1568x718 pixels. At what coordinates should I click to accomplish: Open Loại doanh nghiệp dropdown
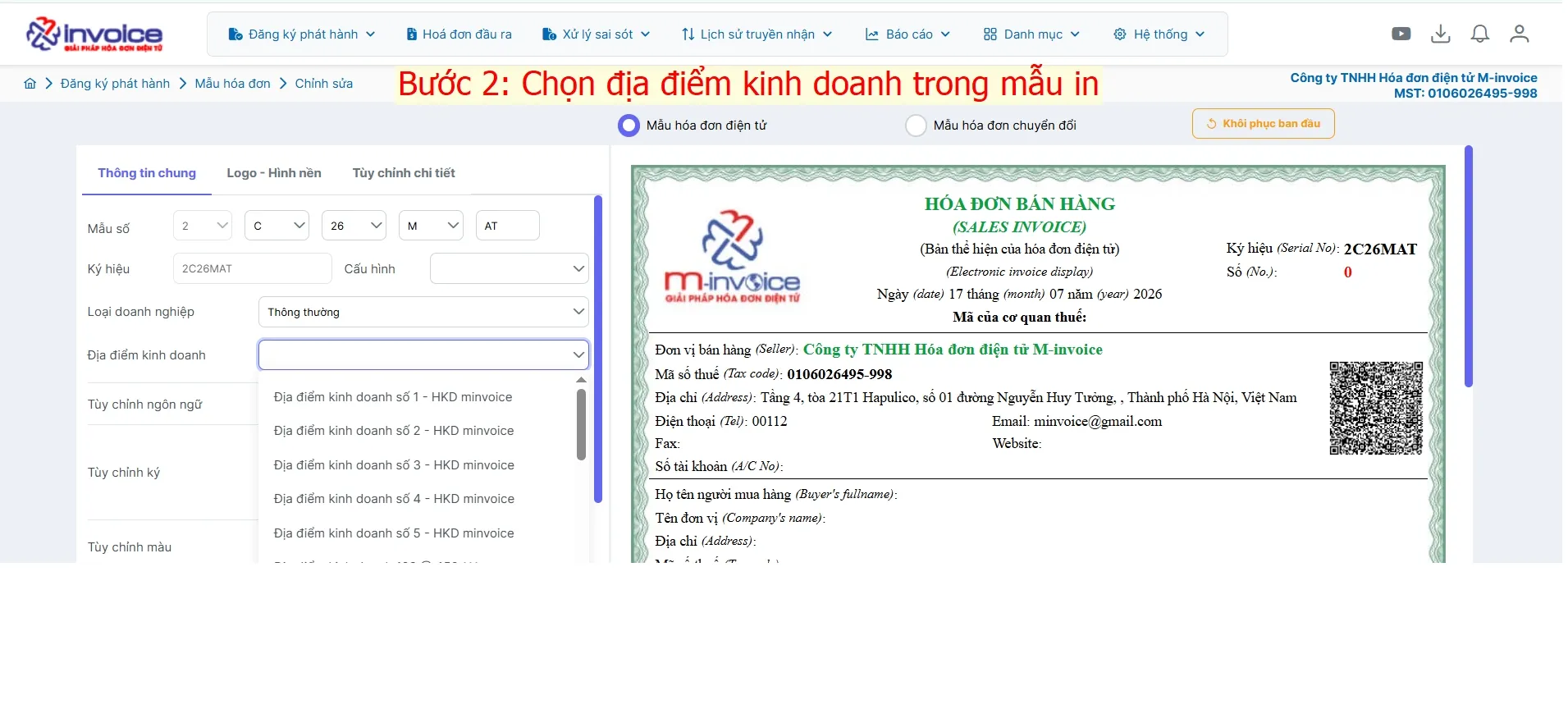tap(423, 312)
